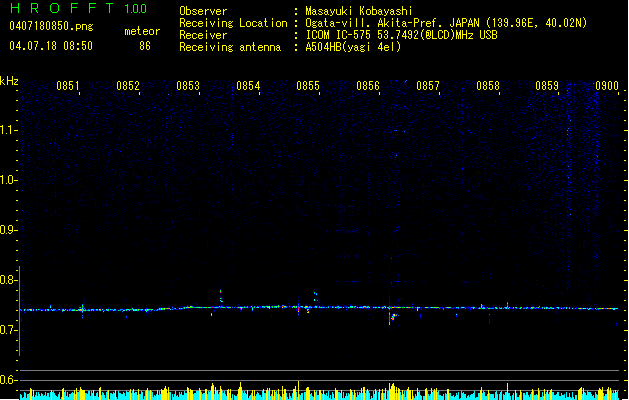
Task: Click the meteor label
Action: coord(142,31)
